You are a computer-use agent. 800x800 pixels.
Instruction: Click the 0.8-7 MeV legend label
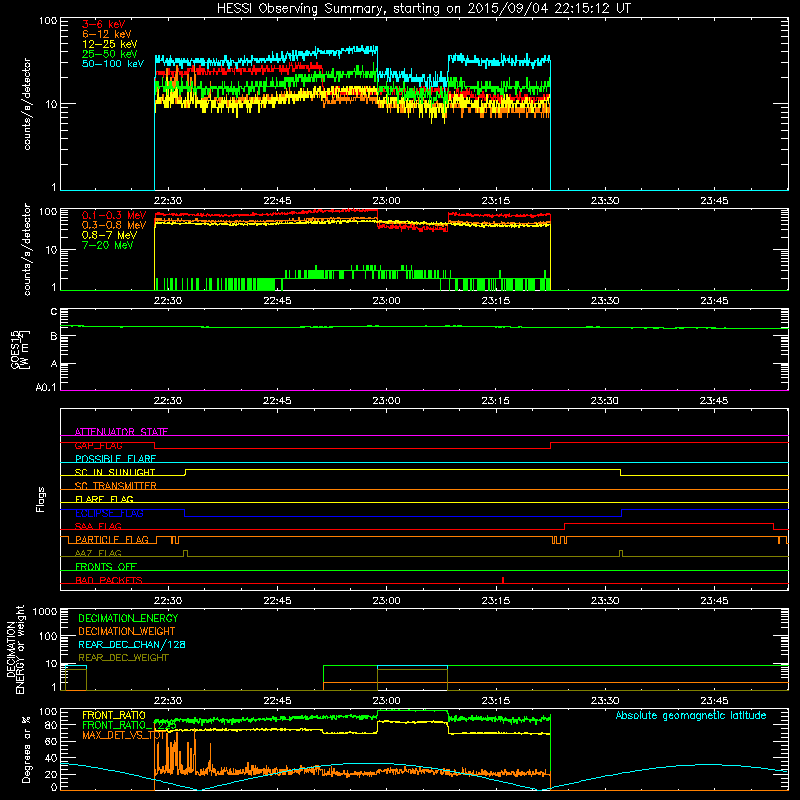[x=109, y=235]
